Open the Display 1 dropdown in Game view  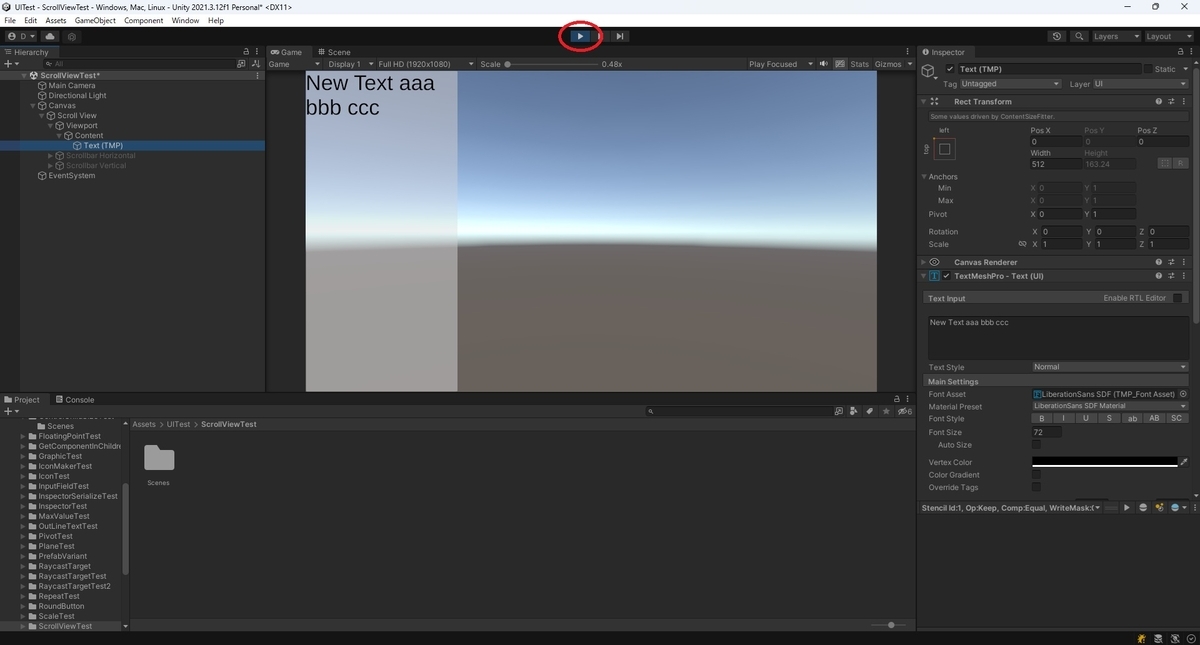pyautogui.click(x=349, y=63)
